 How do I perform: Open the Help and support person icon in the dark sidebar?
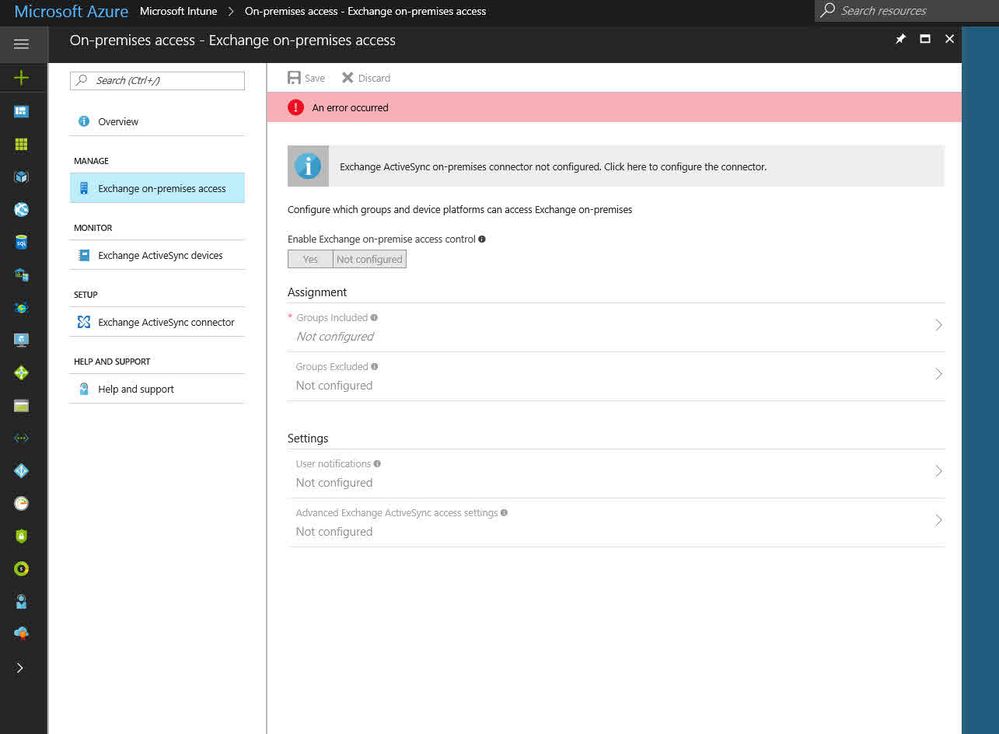tap(21, 601)
